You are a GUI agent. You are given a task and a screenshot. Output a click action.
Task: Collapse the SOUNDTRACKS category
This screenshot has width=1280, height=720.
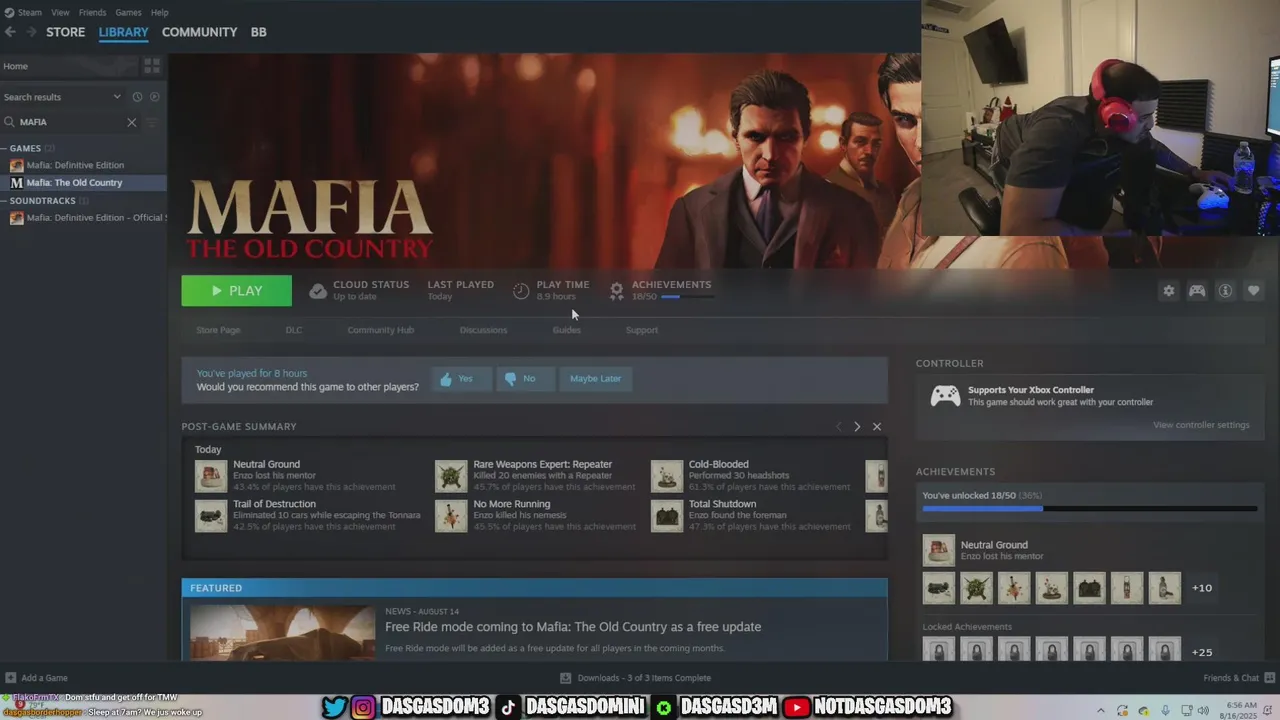click(5, 201)
